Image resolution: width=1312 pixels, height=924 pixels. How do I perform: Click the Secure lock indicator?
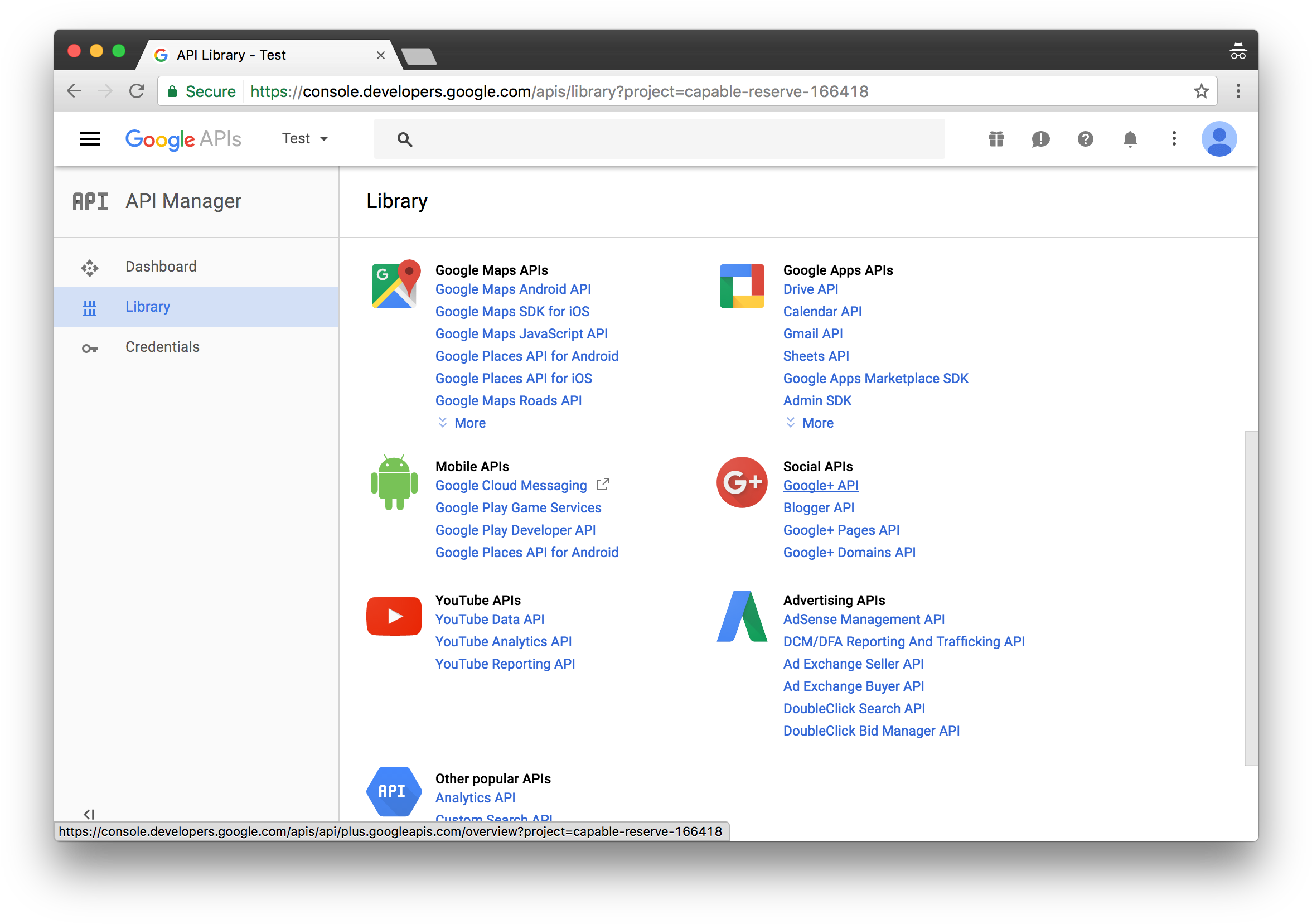[201, 91]
